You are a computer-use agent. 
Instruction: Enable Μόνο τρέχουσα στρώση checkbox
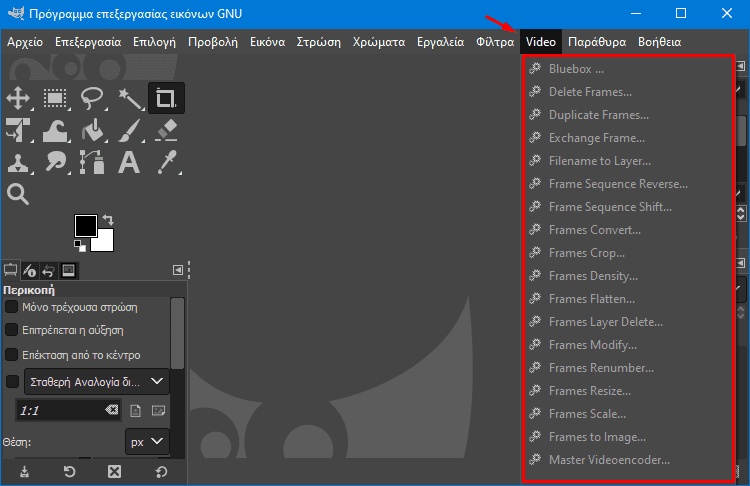11,307
